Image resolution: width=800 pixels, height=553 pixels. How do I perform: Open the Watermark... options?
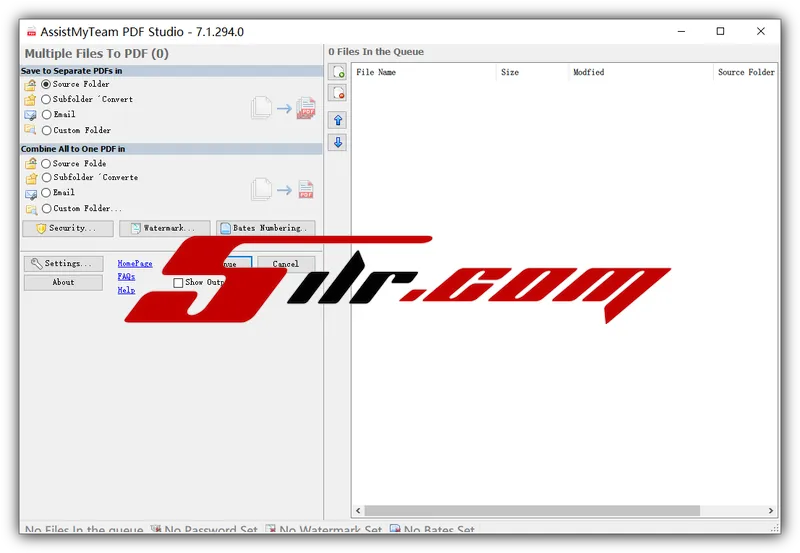click(164, 228)
